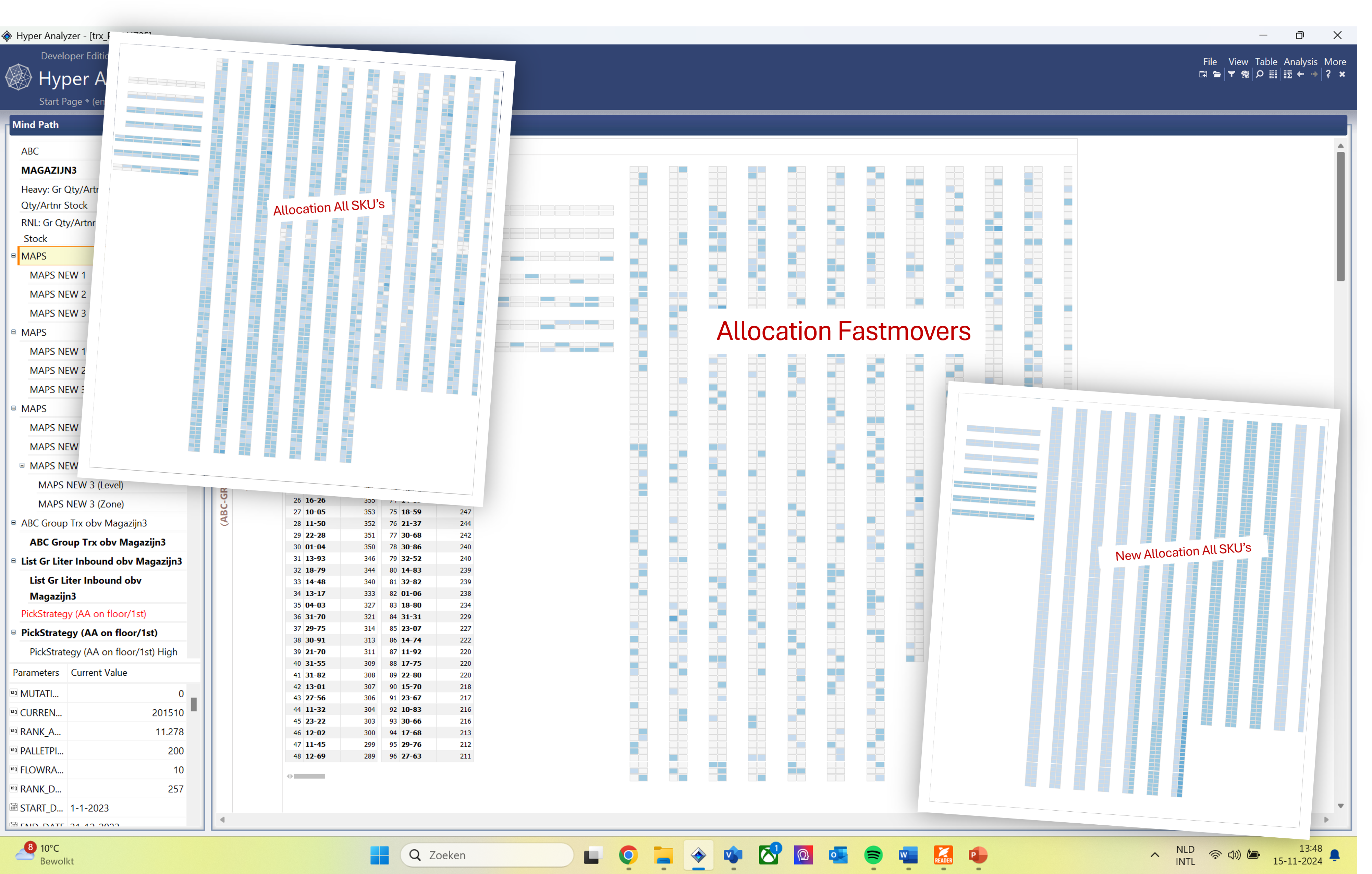Image resolution: width=1372 pixels, height=874 pixels.
Task: Select PickStrategy (AA on floor/1st) High
Action: (103, 651)
